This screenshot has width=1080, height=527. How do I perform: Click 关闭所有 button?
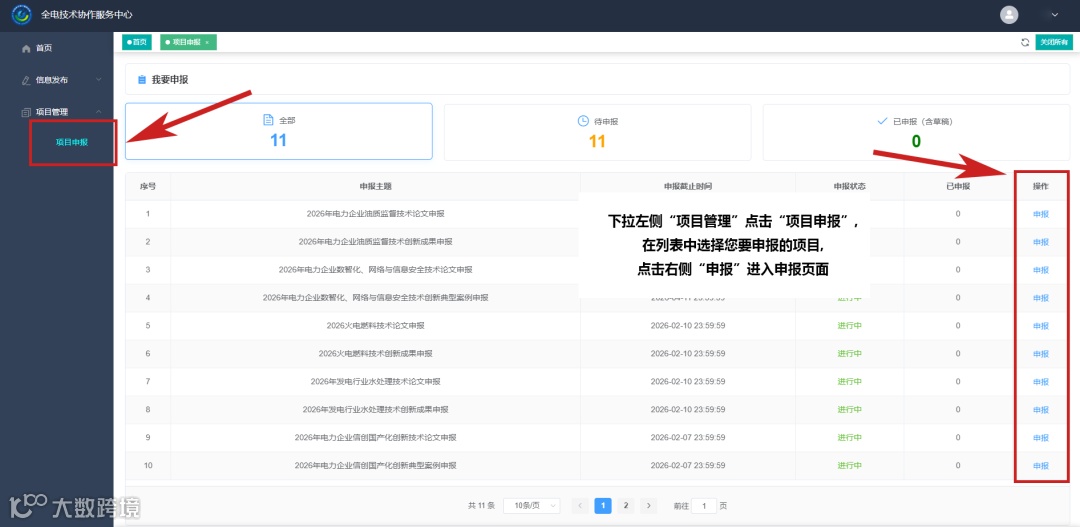coord(1054,42)
